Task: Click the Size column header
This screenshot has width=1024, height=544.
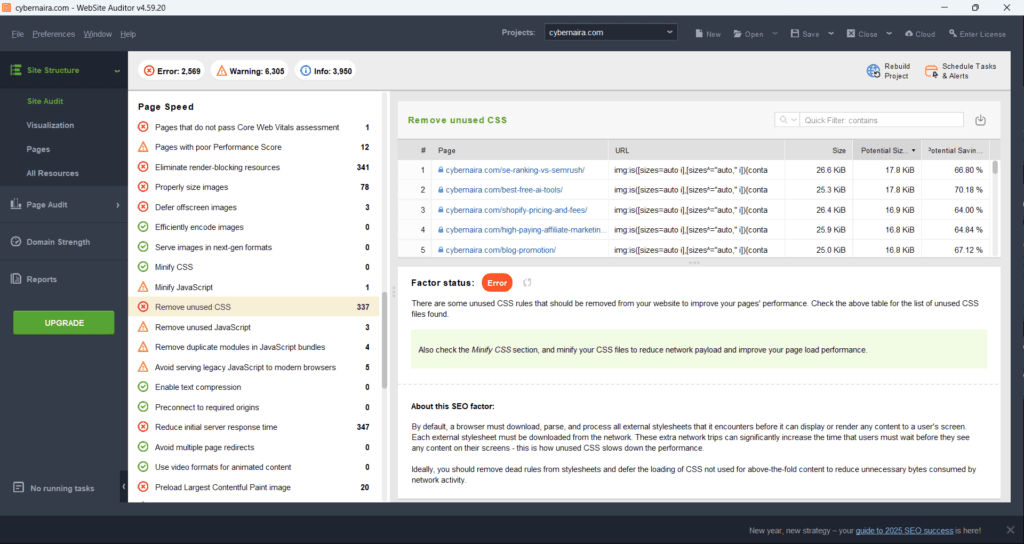Action: [x=818, y=150]
